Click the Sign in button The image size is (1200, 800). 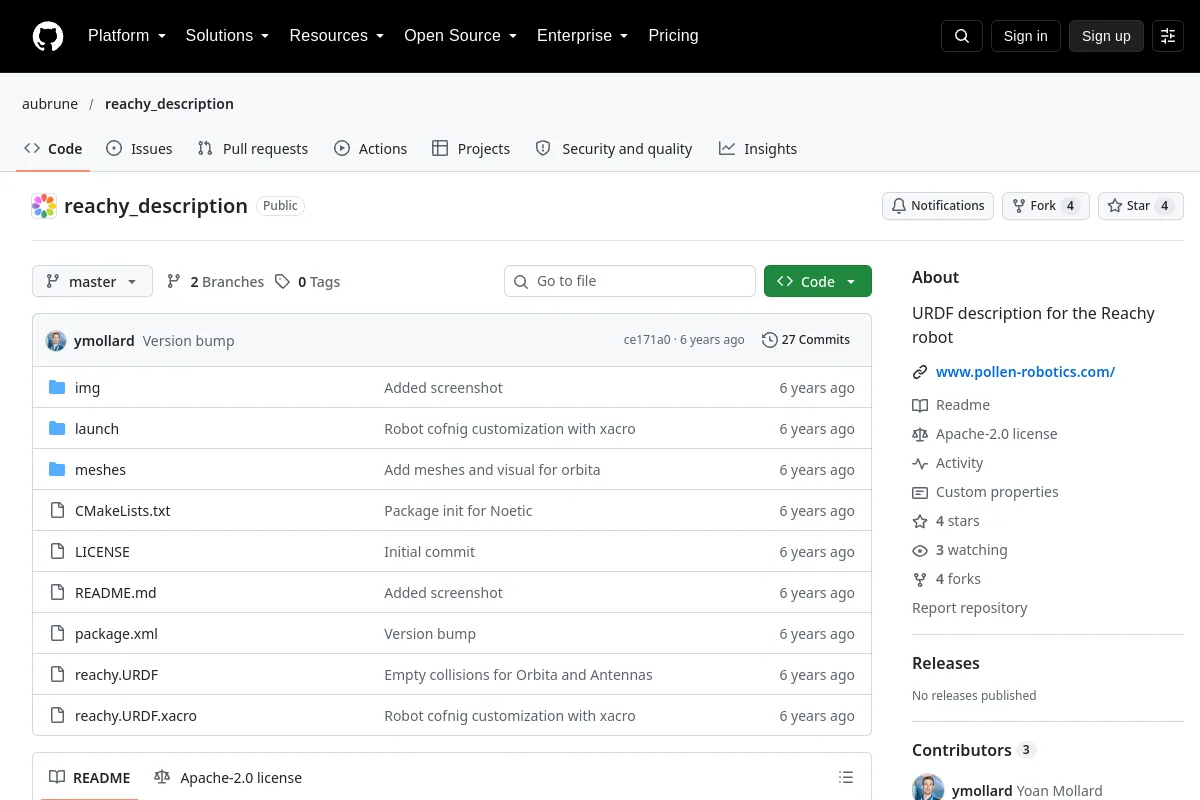(1025, 36)
